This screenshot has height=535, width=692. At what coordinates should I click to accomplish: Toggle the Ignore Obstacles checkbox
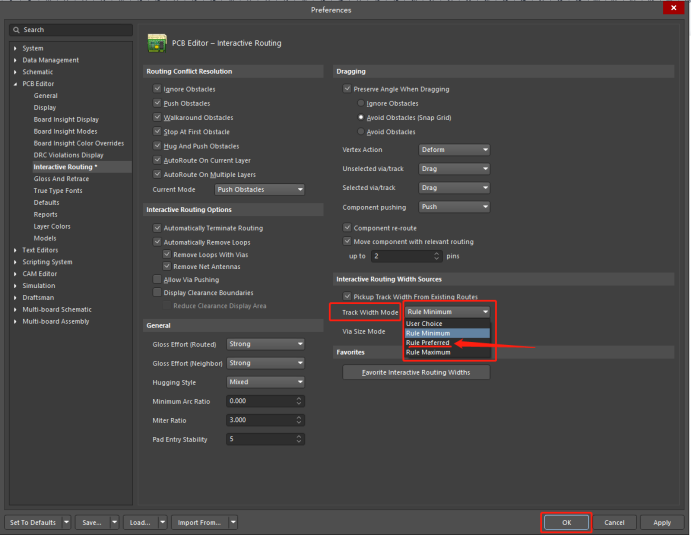pos(157,89)
